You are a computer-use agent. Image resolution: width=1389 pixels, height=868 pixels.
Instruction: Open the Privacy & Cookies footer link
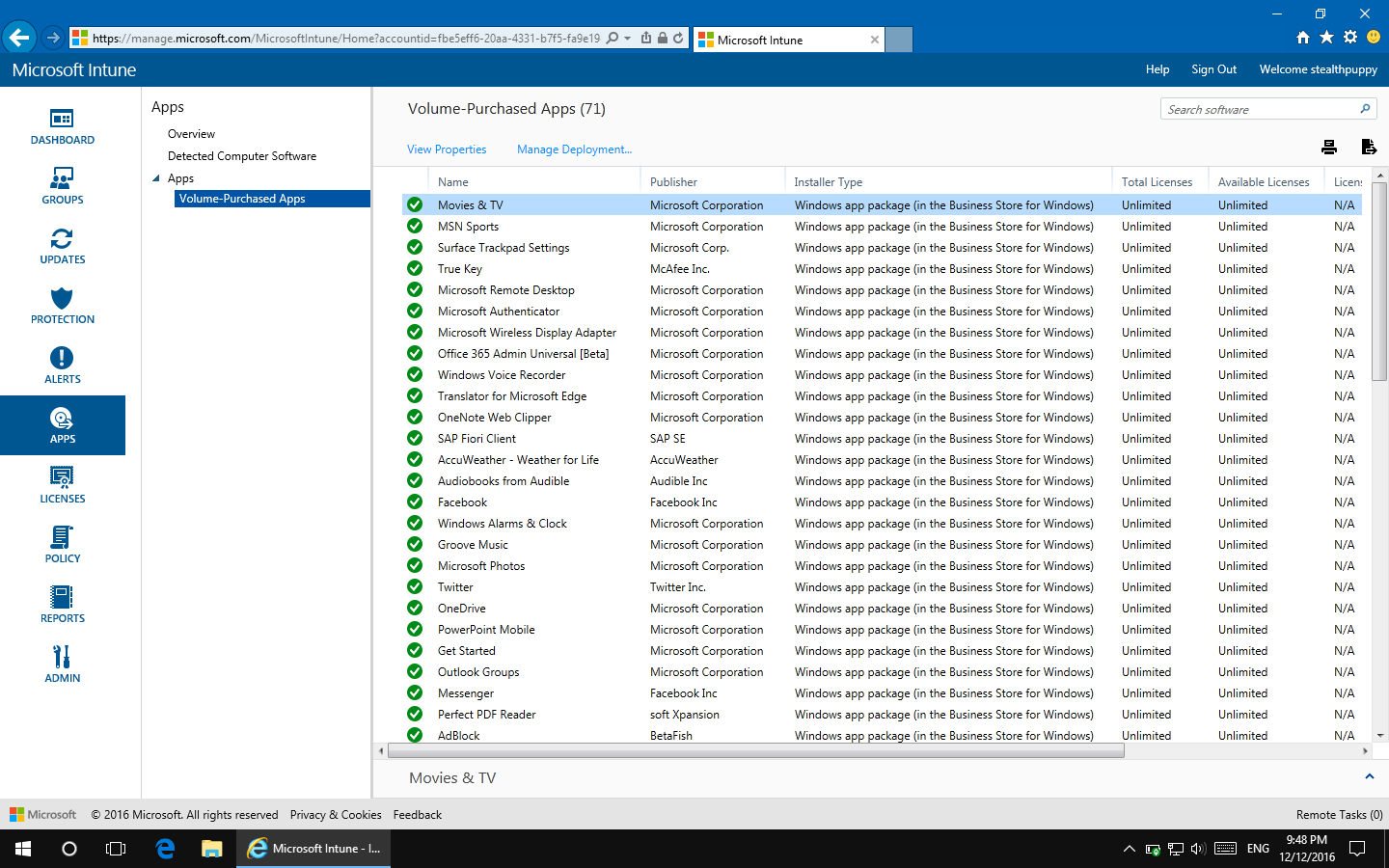[336, 815]
